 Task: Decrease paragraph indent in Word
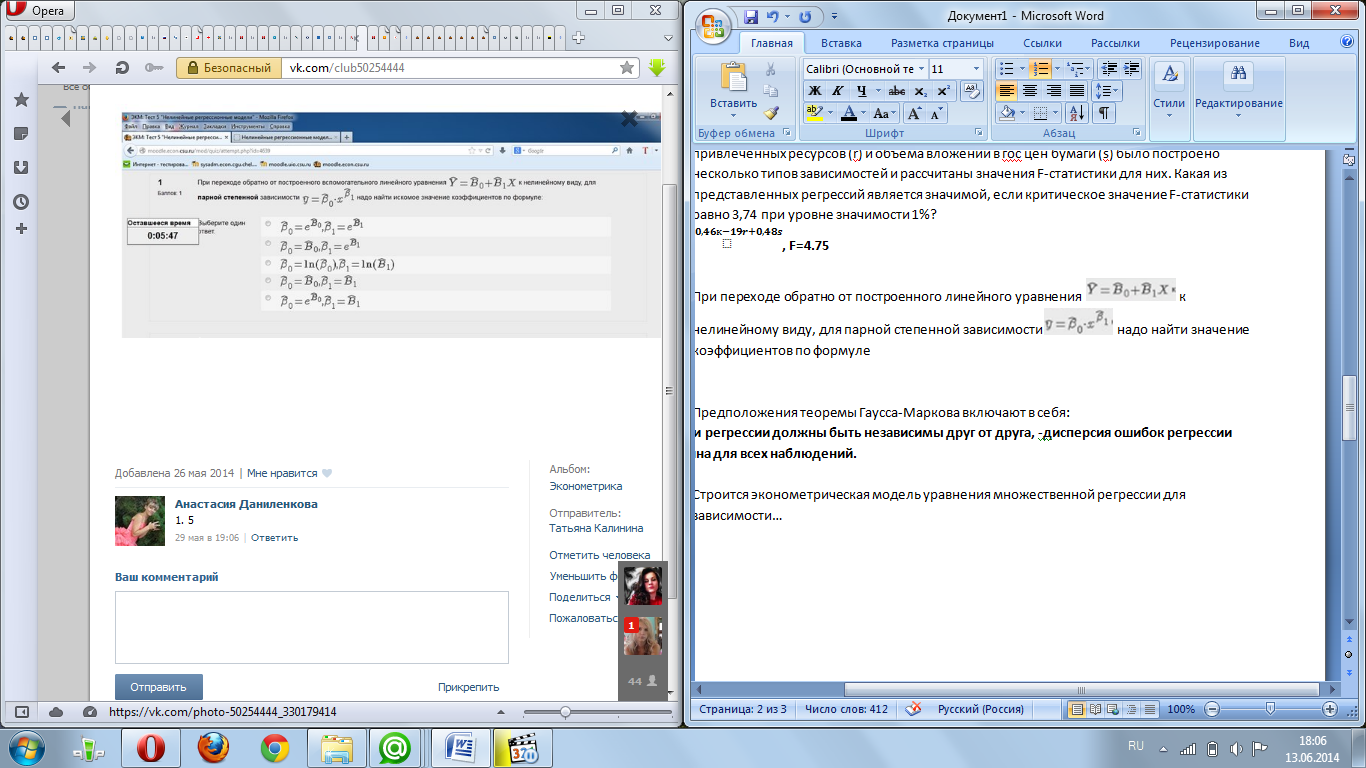pos(1108,69)
